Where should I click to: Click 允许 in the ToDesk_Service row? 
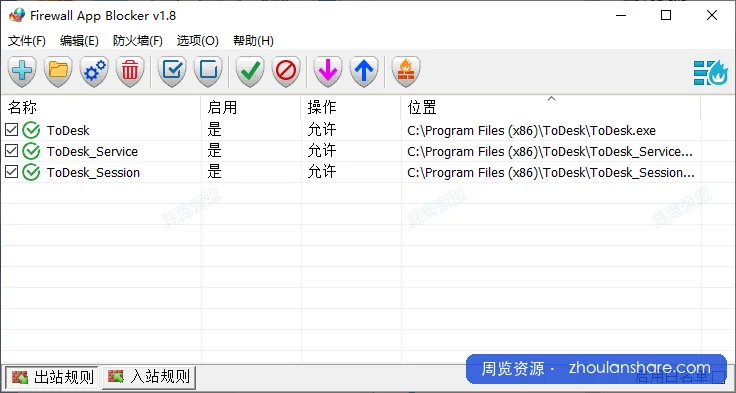tap(322, 151)
